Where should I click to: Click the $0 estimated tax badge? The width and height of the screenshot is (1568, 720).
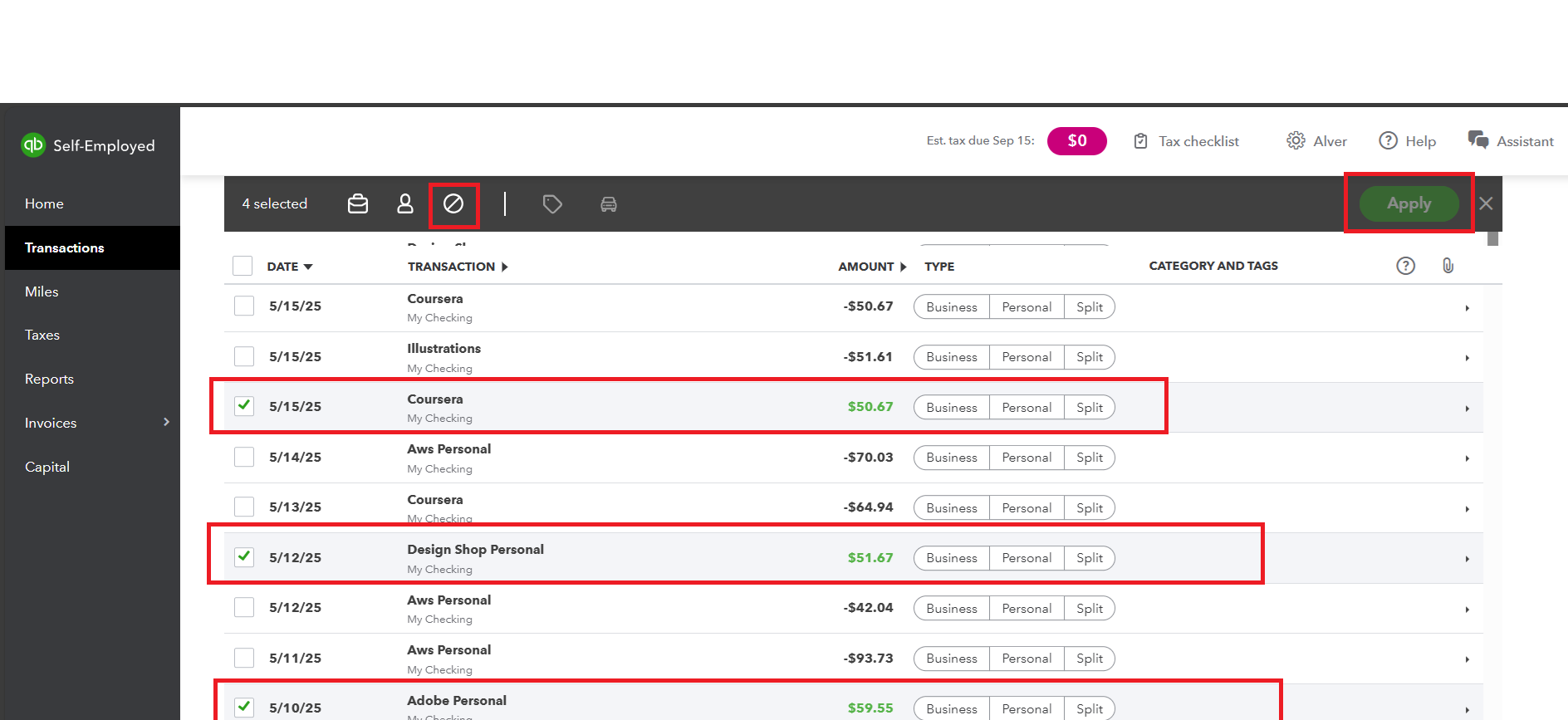coord(1076,141)
